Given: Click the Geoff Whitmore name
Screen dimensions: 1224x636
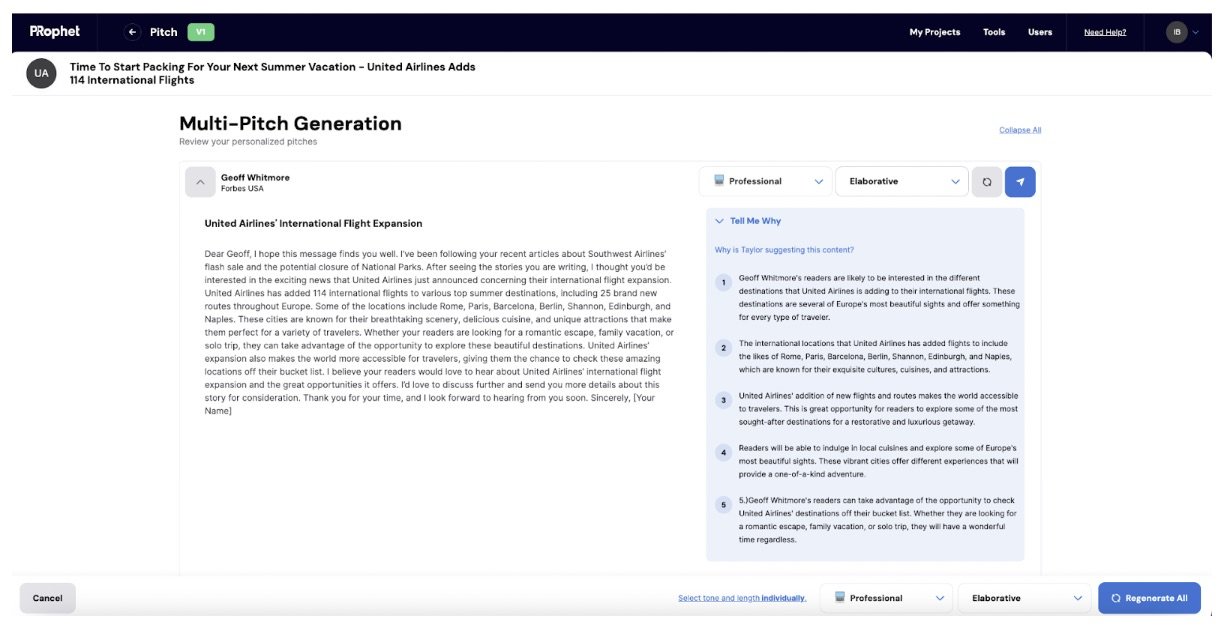Looking at the screenshot, I should coord(255,177).
